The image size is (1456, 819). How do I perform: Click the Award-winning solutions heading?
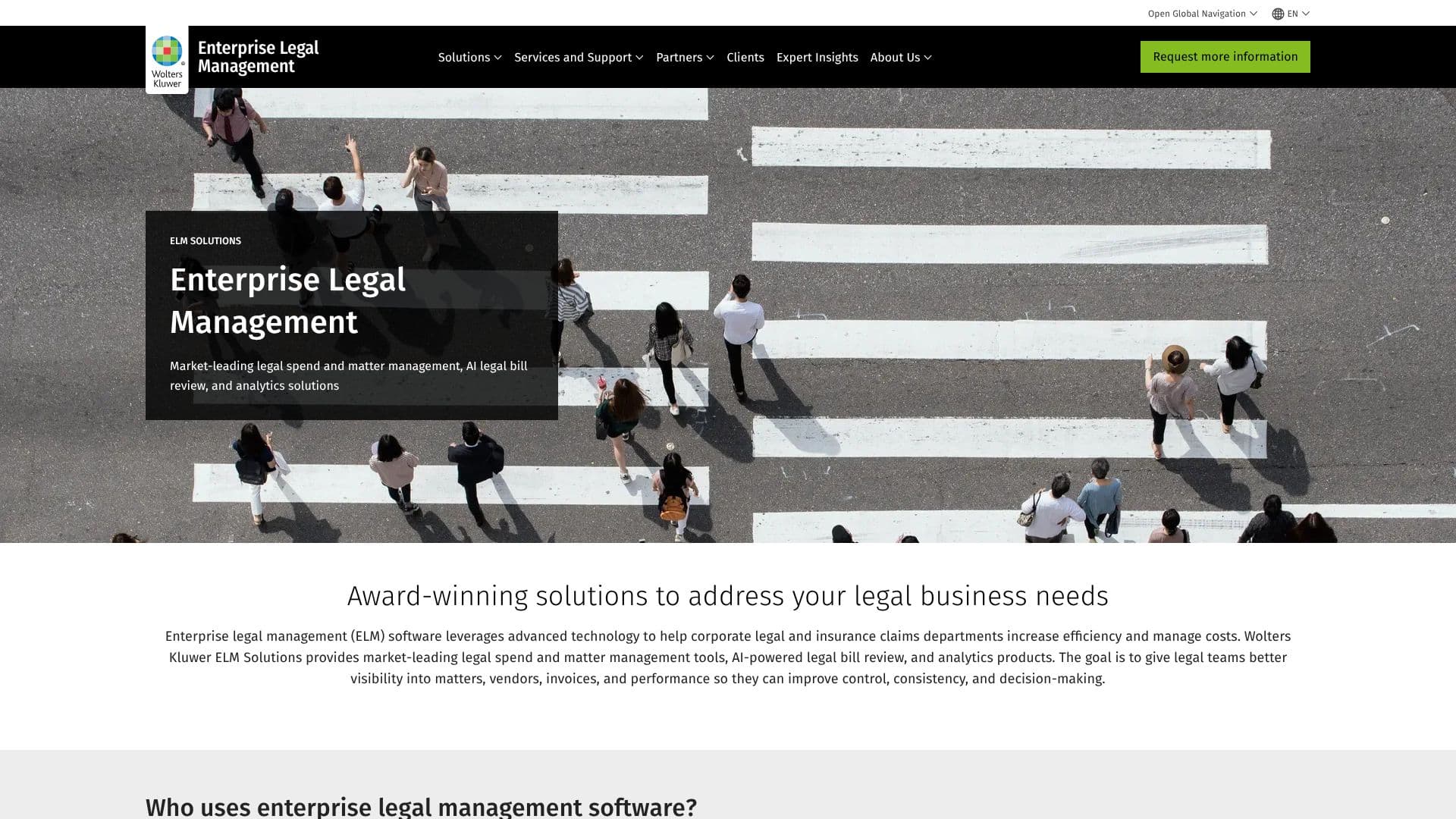728,596
